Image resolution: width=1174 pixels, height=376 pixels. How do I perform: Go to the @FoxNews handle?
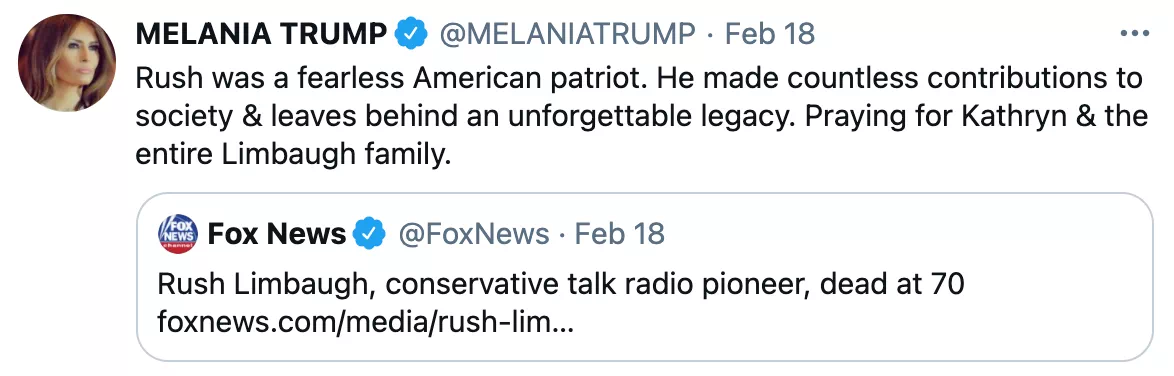point(473,234)
